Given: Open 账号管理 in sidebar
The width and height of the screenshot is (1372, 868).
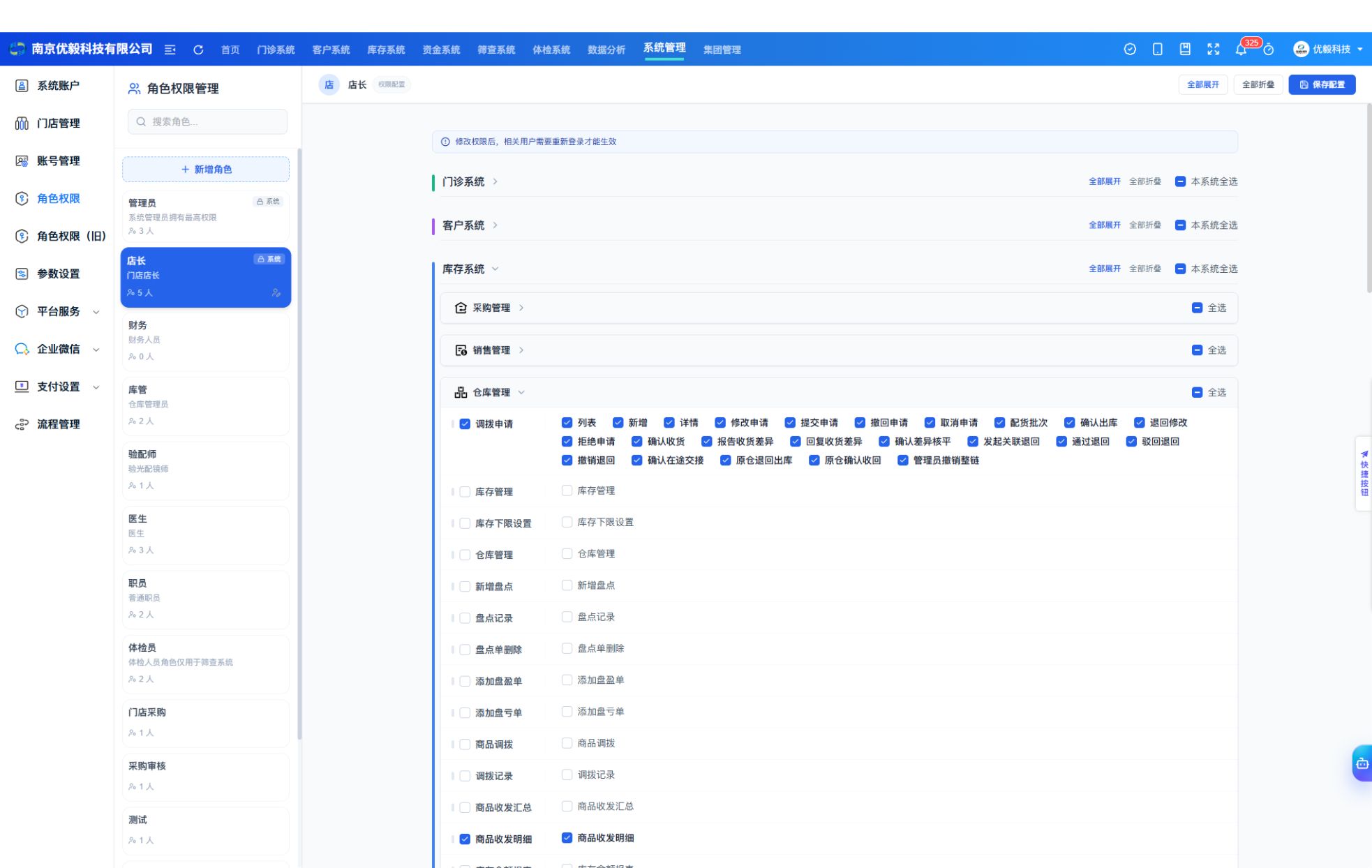Looking at the screenshot, I should [58, 160].
